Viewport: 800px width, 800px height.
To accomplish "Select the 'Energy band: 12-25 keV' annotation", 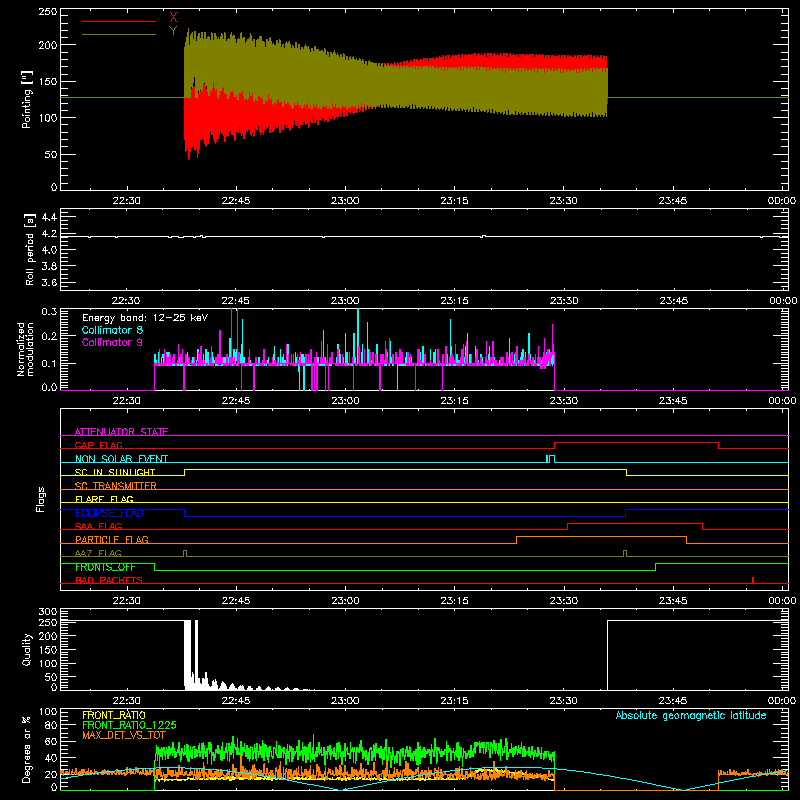I will (x=145, y=318).
